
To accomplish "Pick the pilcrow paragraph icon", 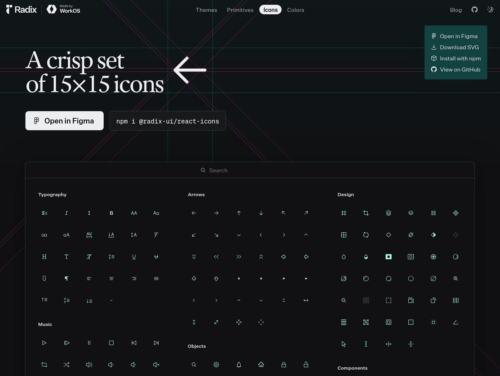I will click(66, 278).
